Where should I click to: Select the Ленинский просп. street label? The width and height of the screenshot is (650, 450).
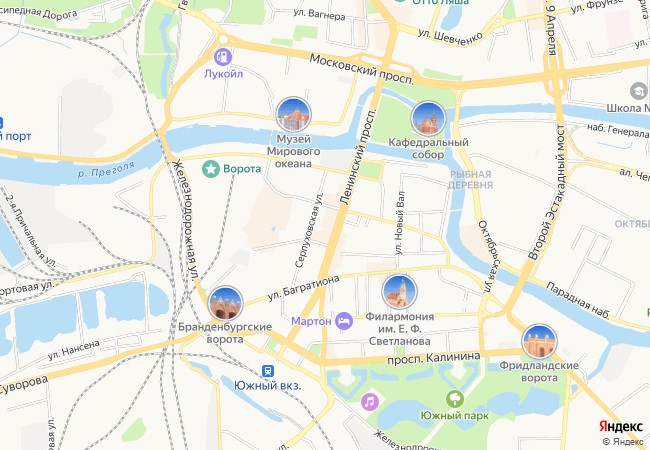pyautogui.click(x=357, y=157)
